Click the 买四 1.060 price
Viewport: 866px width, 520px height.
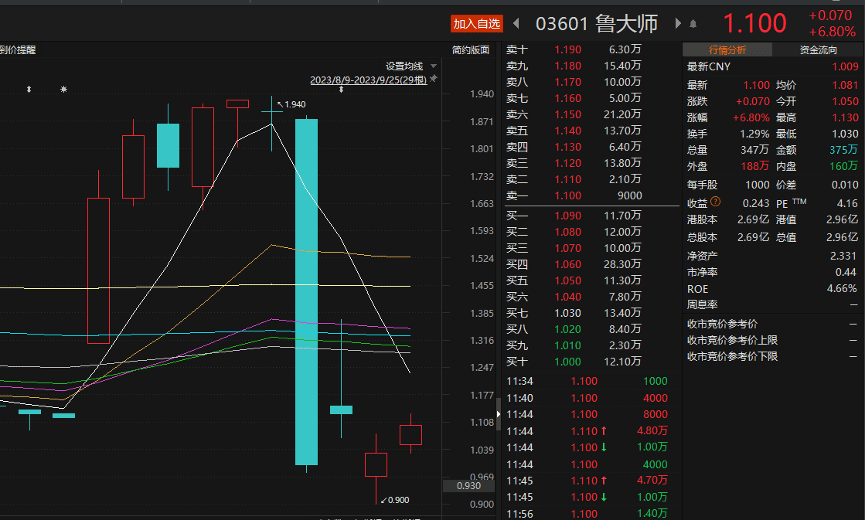568,264
